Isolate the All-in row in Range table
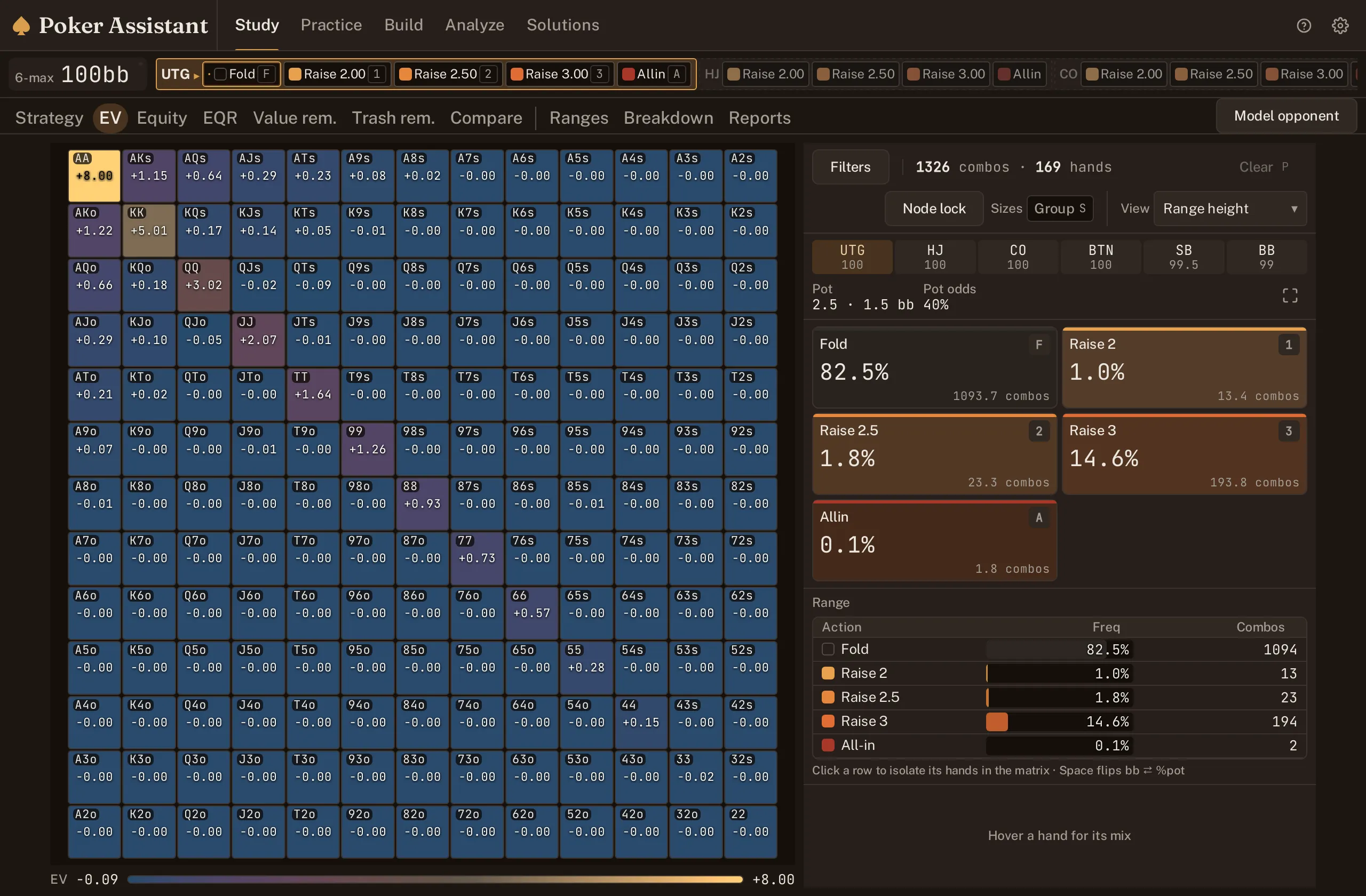The width and height of the screenshot is (1366, 896). click(x=1059, y=745)
